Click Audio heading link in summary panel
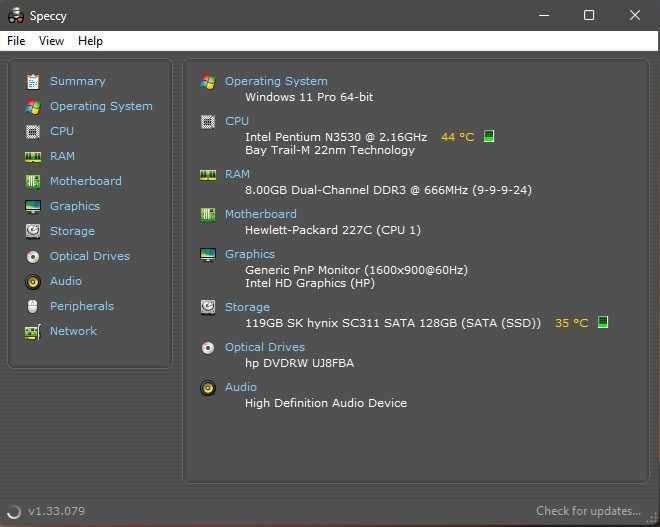 pos(240,387)
